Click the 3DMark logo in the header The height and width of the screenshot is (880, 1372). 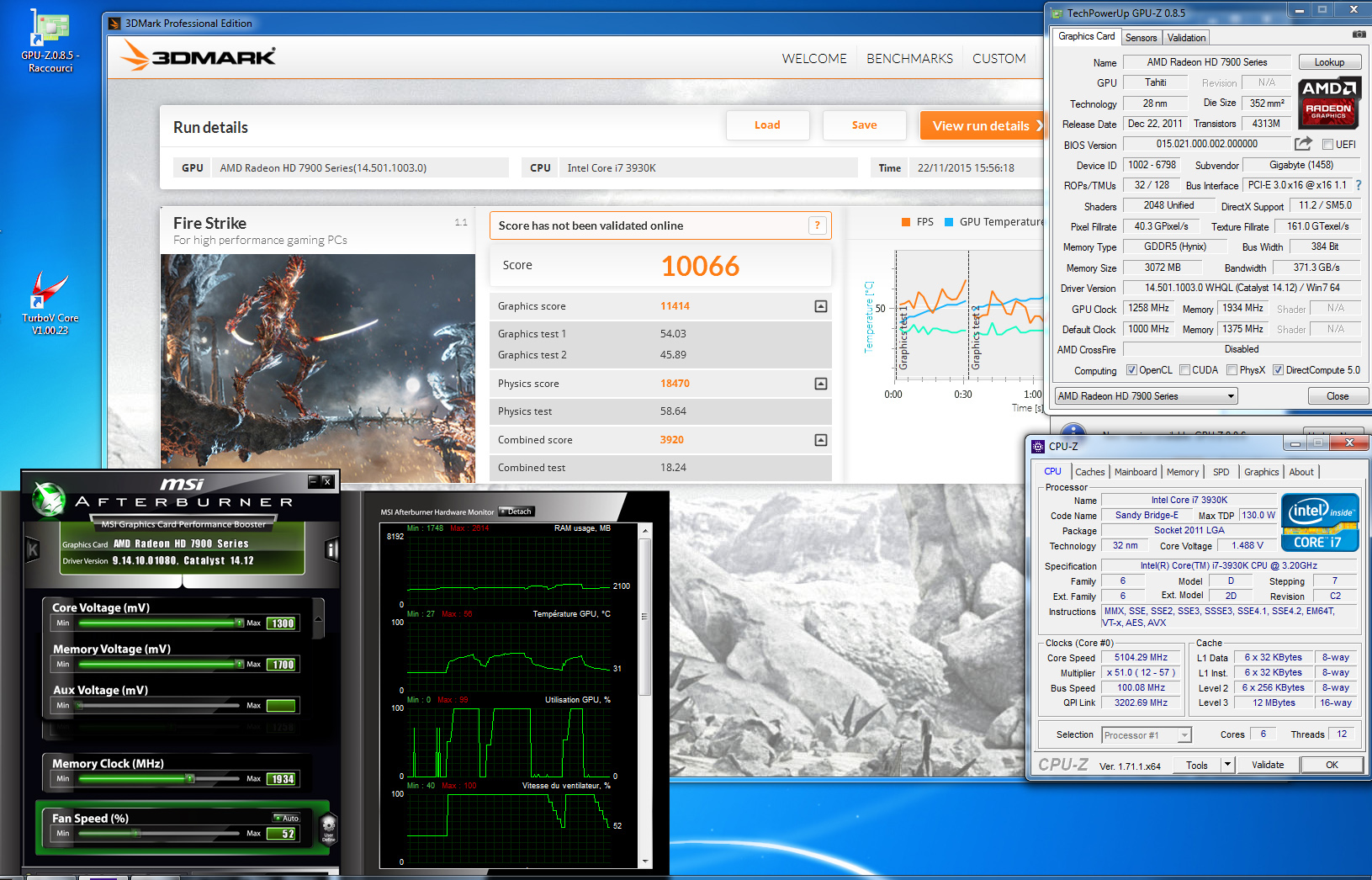coord(198,56)
